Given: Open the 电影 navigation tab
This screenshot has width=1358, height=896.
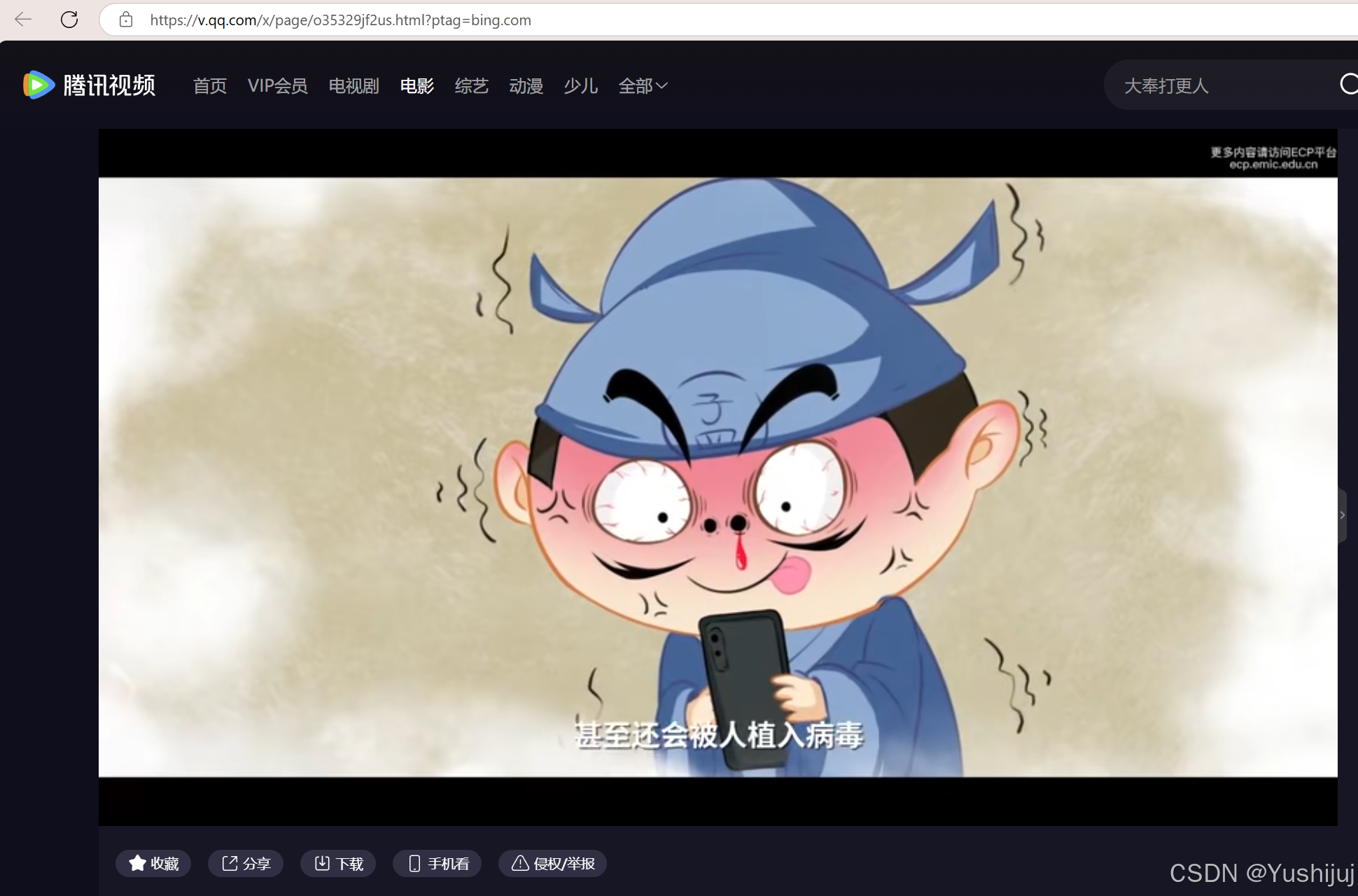Looking at the screenshot, I should (417, 85).
